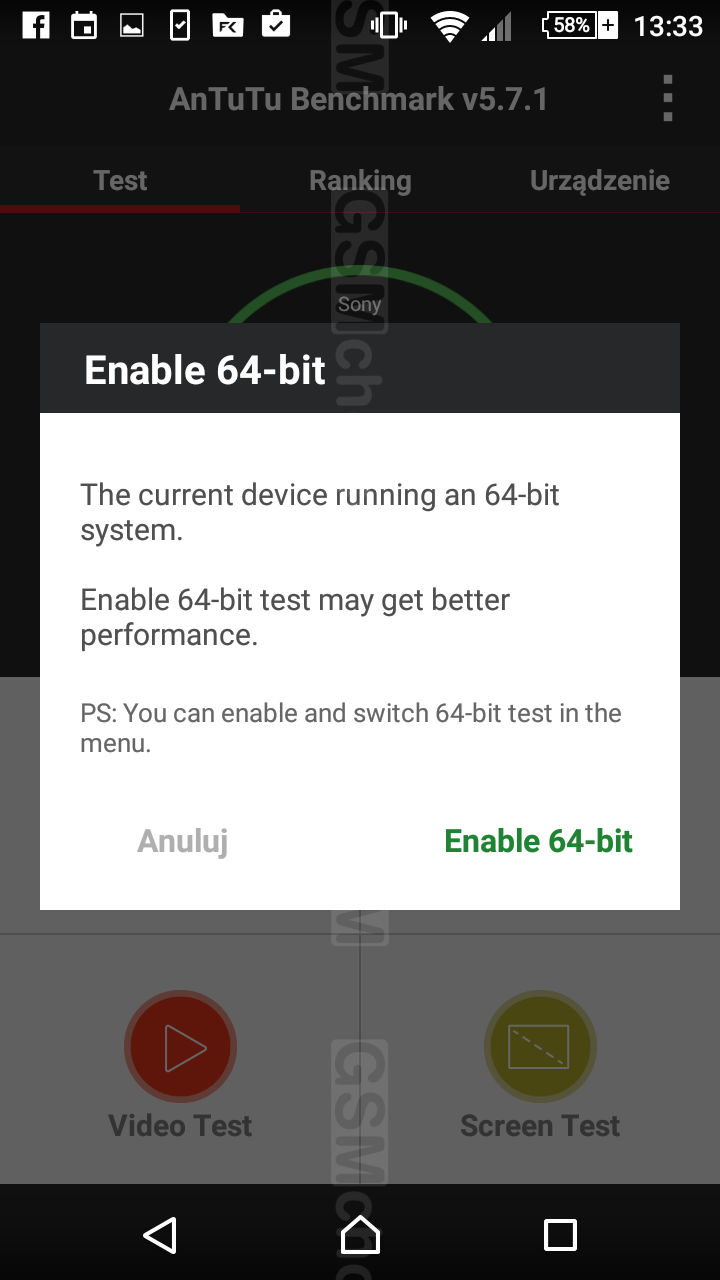Tap the battery 58% indicator
Image resolution: width=720 pixels, height=1280 pixels.
point(579,25)
